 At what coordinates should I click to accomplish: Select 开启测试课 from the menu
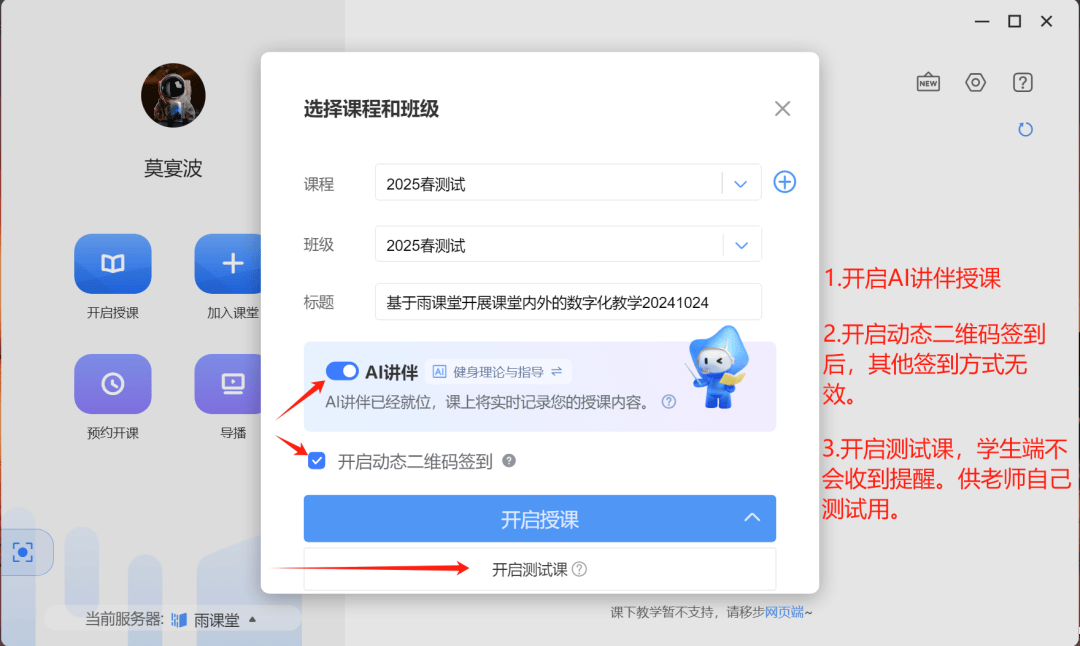coord(530,569)
